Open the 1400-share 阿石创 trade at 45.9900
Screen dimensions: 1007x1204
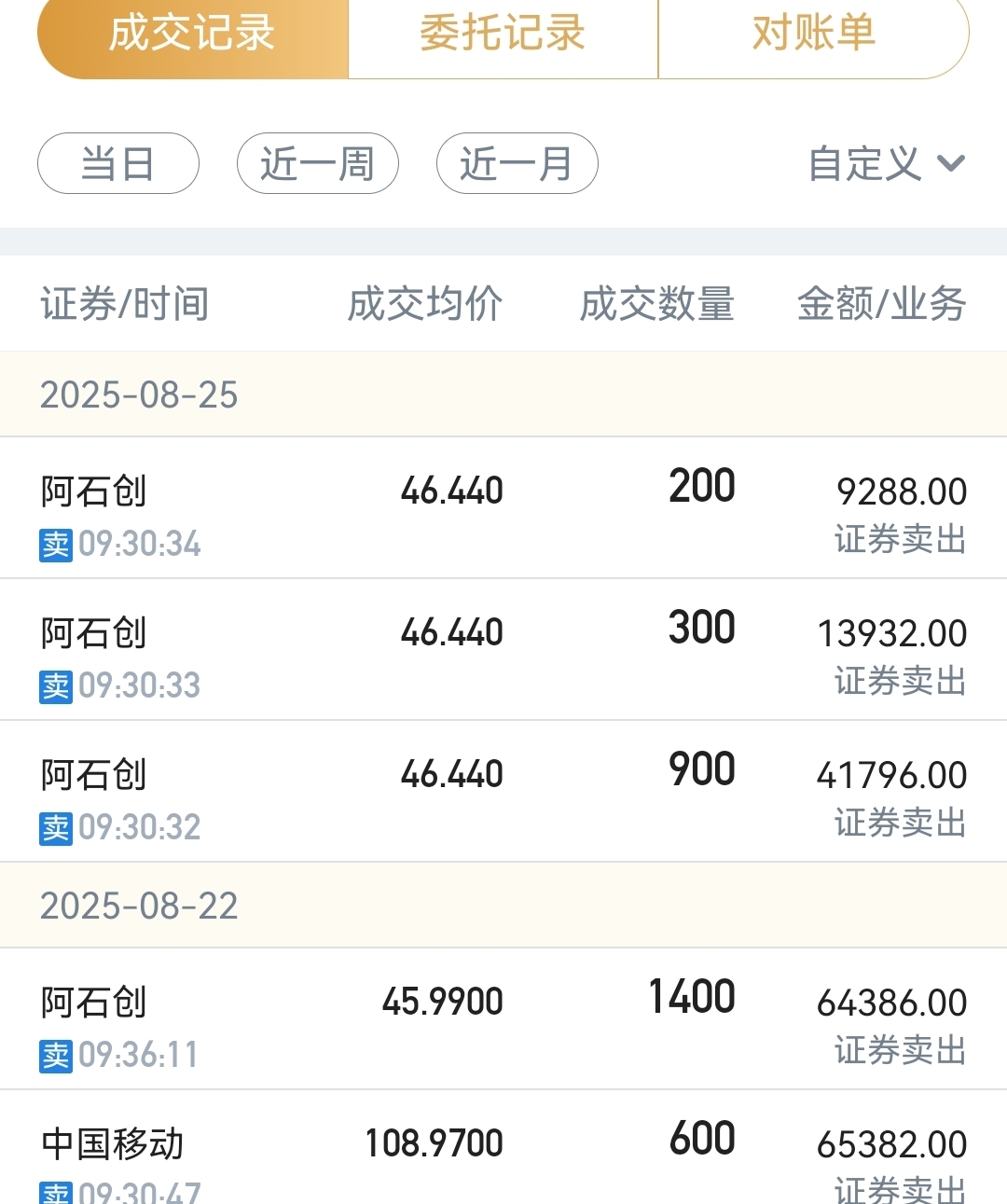point(504,1019)
